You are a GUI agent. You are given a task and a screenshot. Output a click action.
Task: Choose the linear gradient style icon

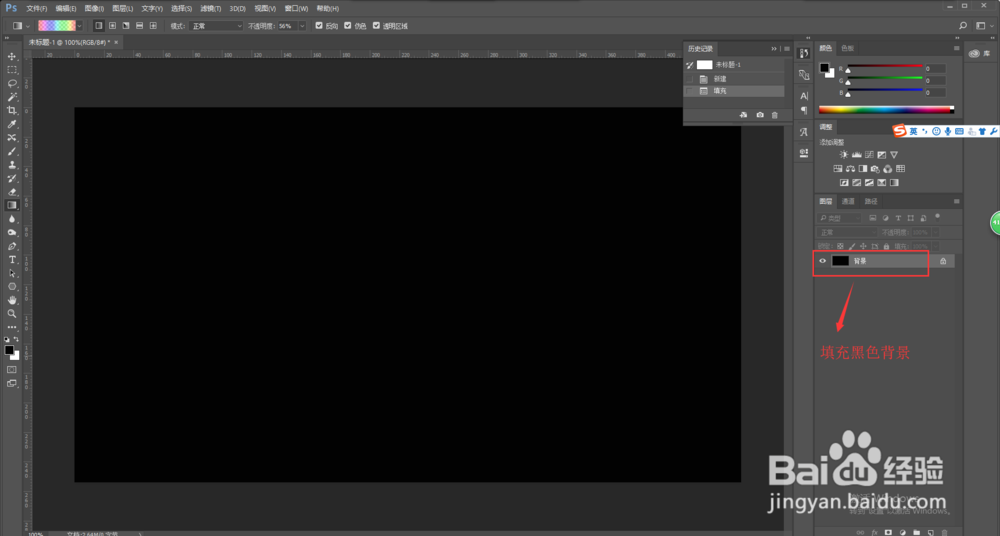[x=98, y=26]
